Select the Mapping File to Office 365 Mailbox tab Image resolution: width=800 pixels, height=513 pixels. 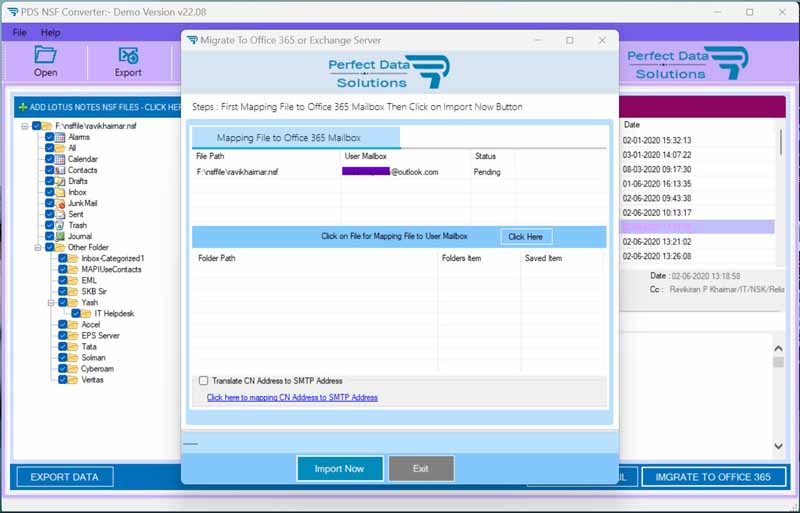point(296,138)
